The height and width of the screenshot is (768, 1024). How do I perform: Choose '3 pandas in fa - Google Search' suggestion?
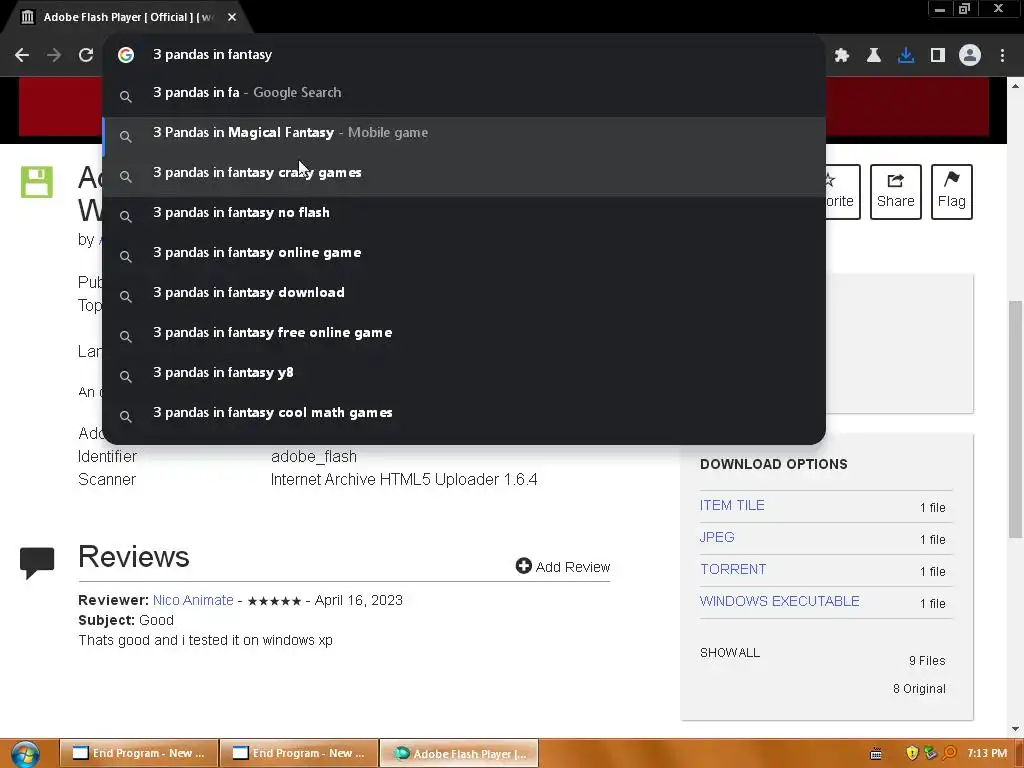point(464,93)
